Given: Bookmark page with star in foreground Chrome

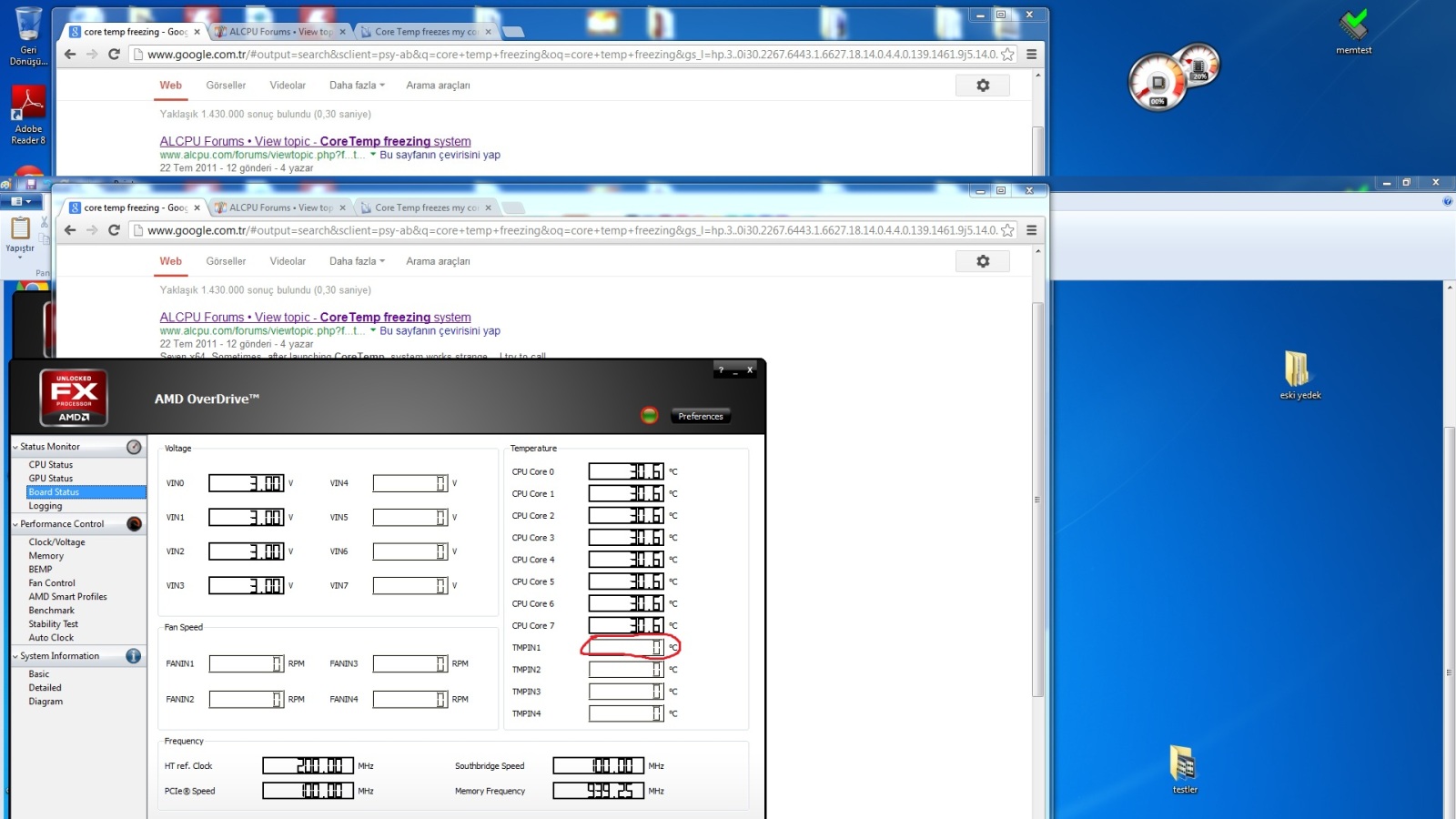Looking at the screenshot, I should pyautogui.click(x=1007, y=230).
